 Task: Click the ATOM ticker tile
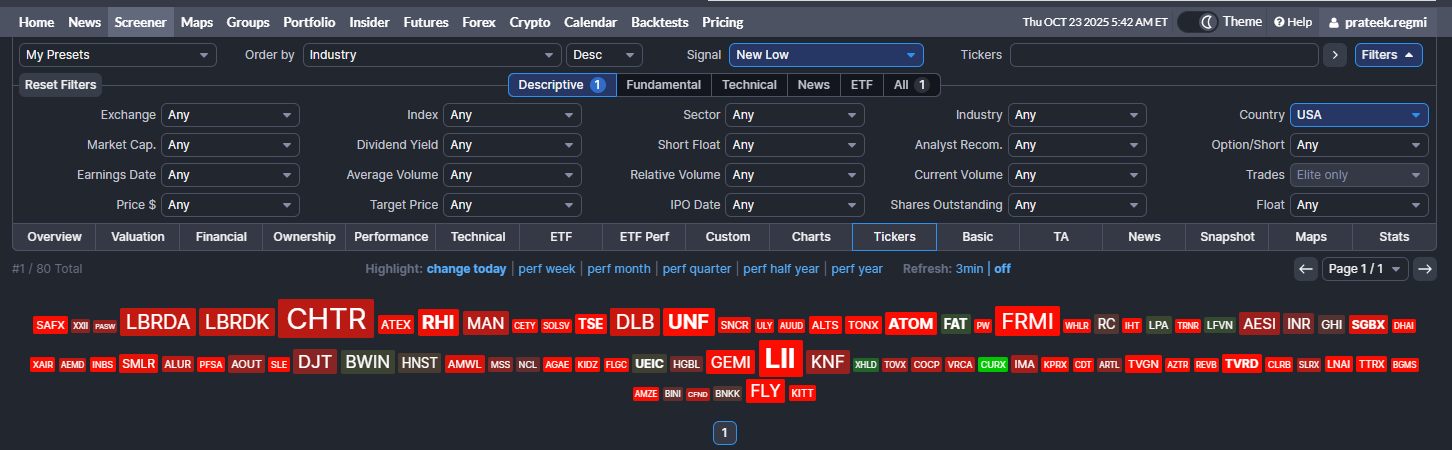click(x=910, y=324)
